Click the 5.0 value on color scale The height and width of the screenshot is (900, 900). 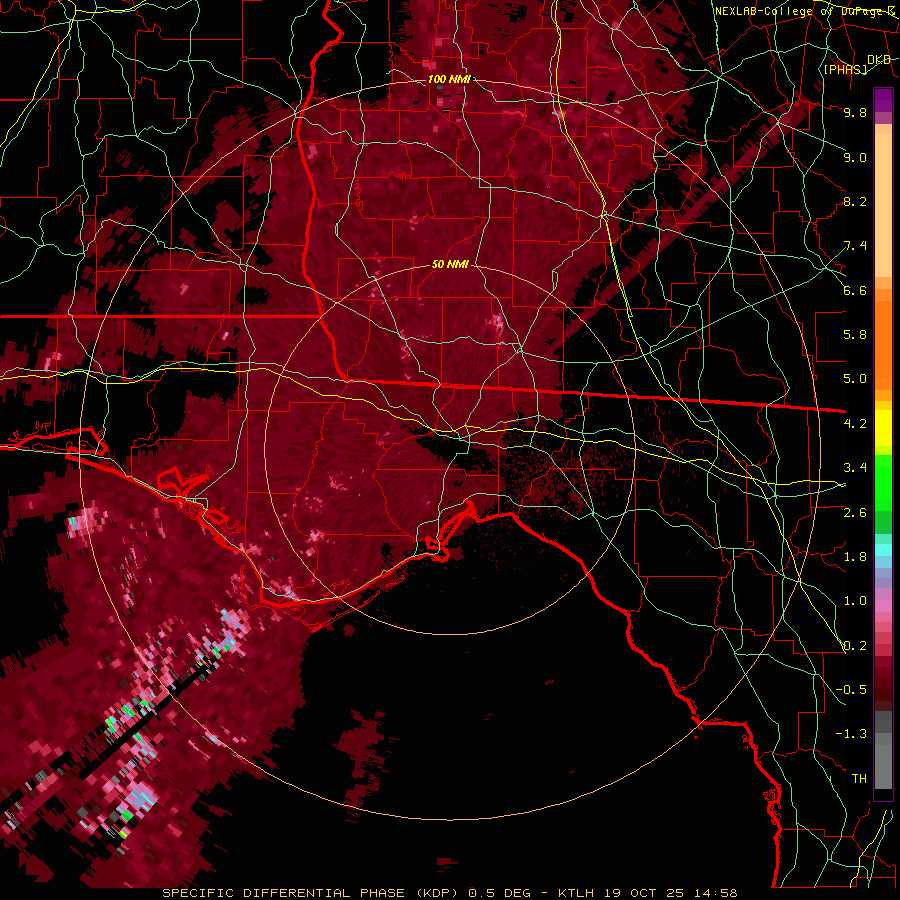pyautogui.click(x=855, y=379)
